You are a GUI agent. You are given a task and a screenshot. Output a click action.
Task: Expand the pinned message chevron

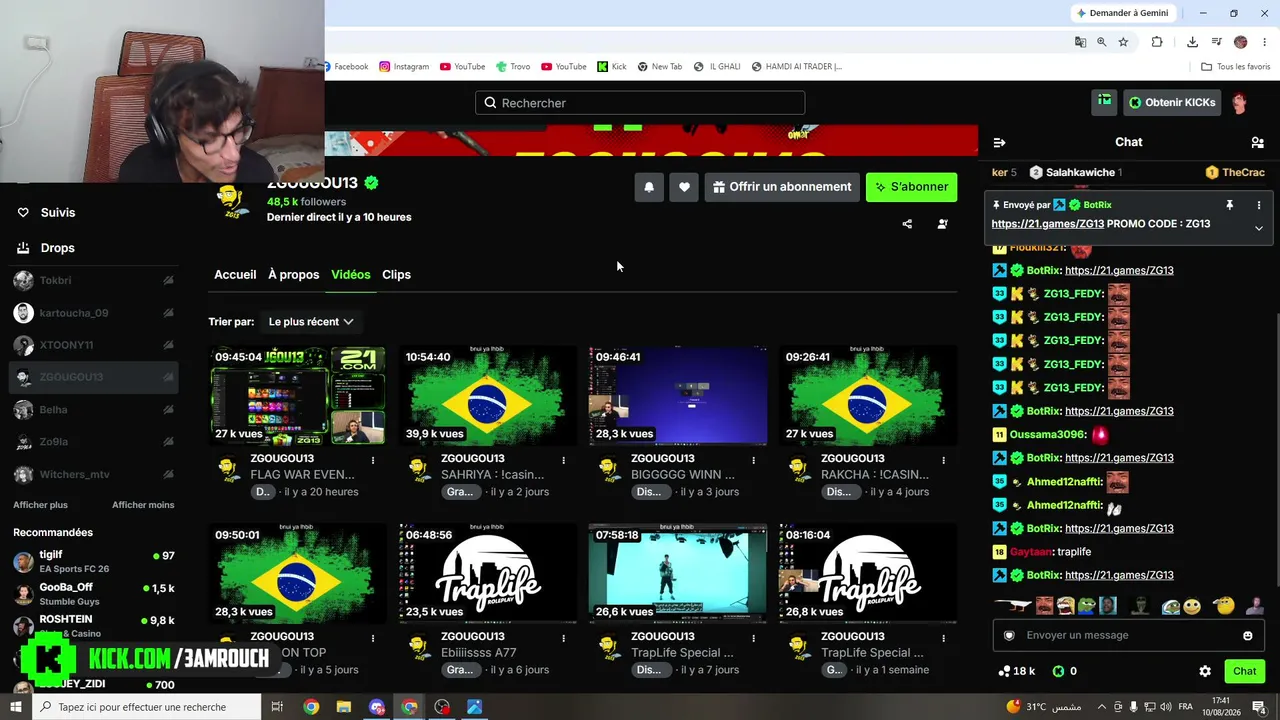[x=1259, y=228]
